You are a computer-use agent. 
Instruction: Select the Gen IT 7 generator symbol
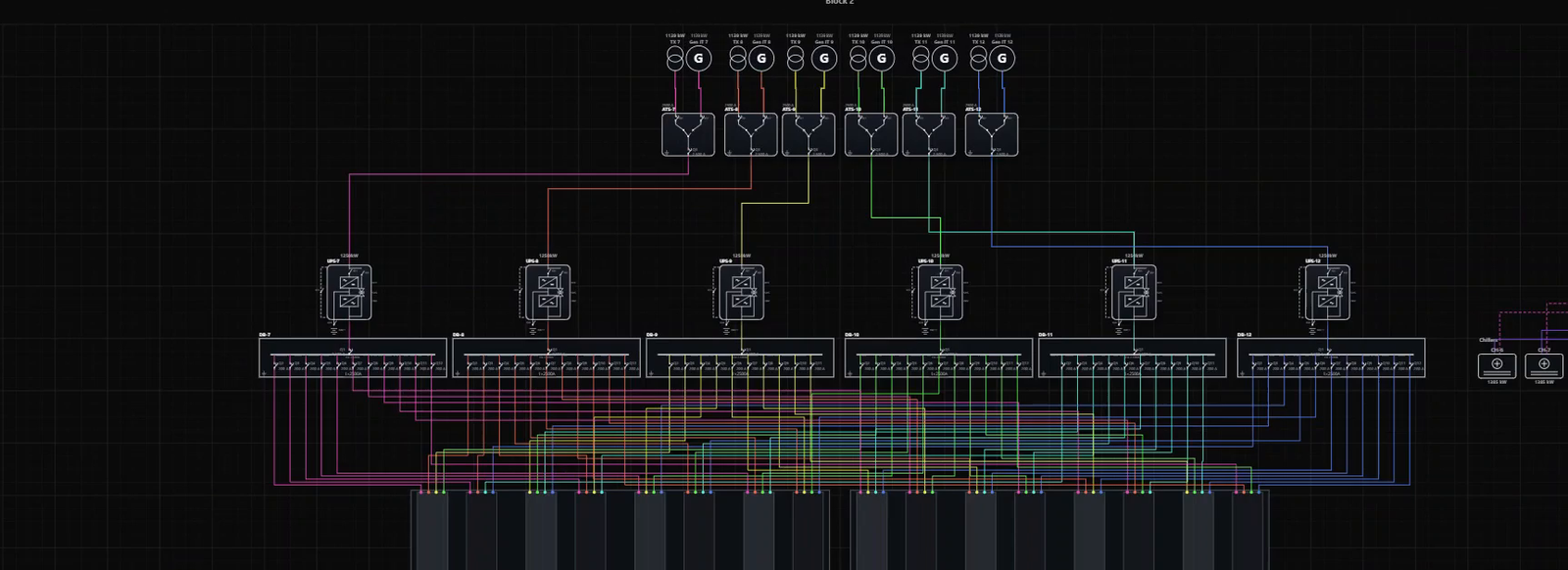699,59
